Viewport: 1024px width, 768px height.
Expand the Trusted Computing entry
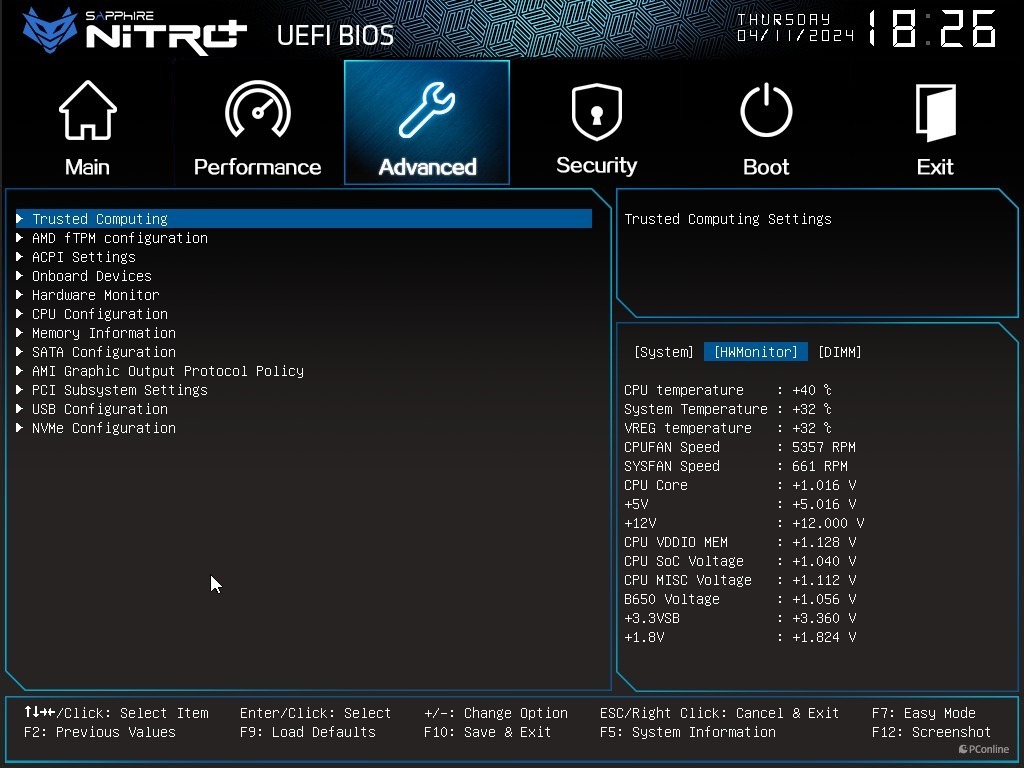tap(100, 219)
